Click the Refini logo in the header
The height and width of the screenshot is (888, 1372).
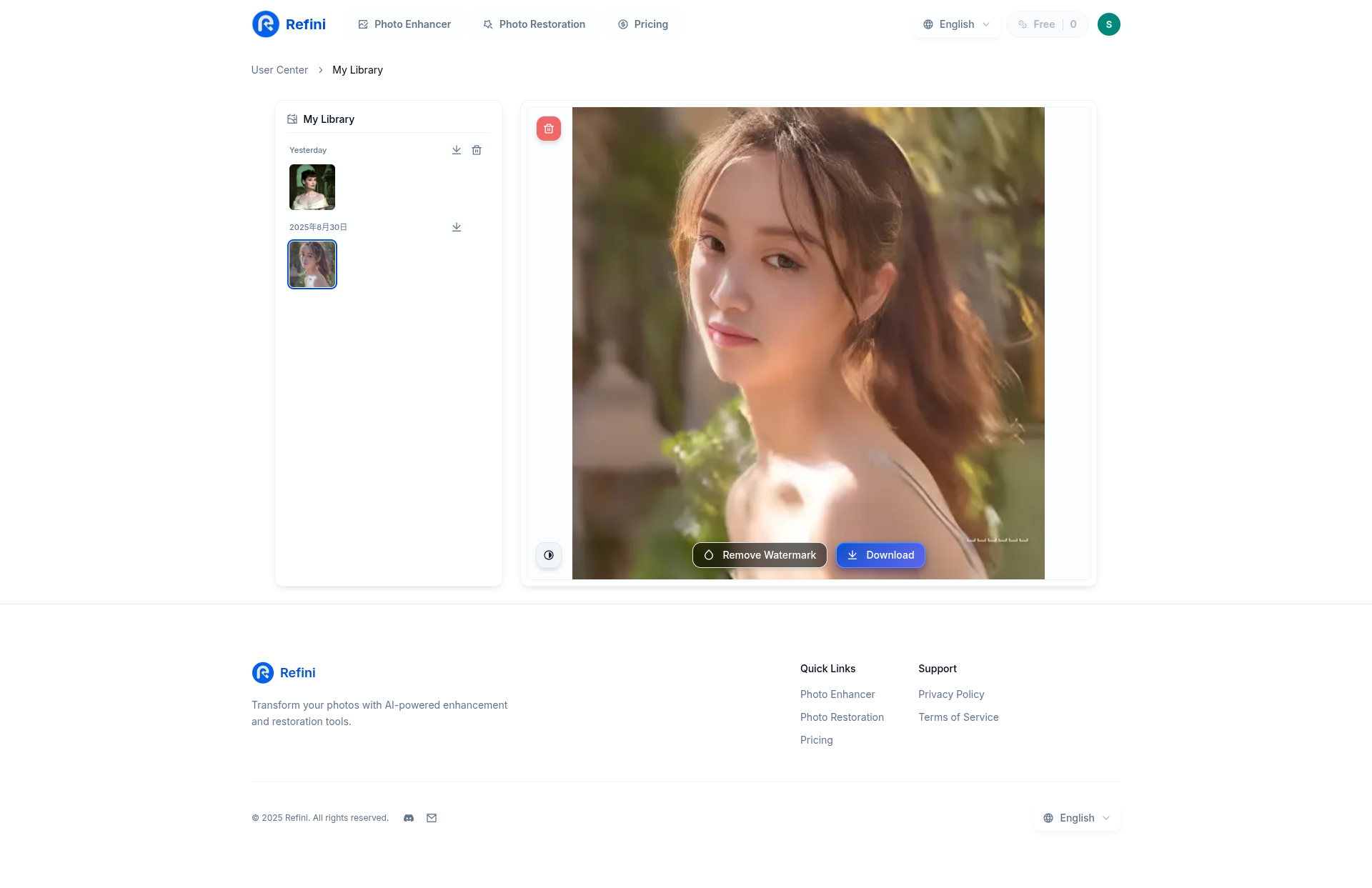tap(288, 24)
